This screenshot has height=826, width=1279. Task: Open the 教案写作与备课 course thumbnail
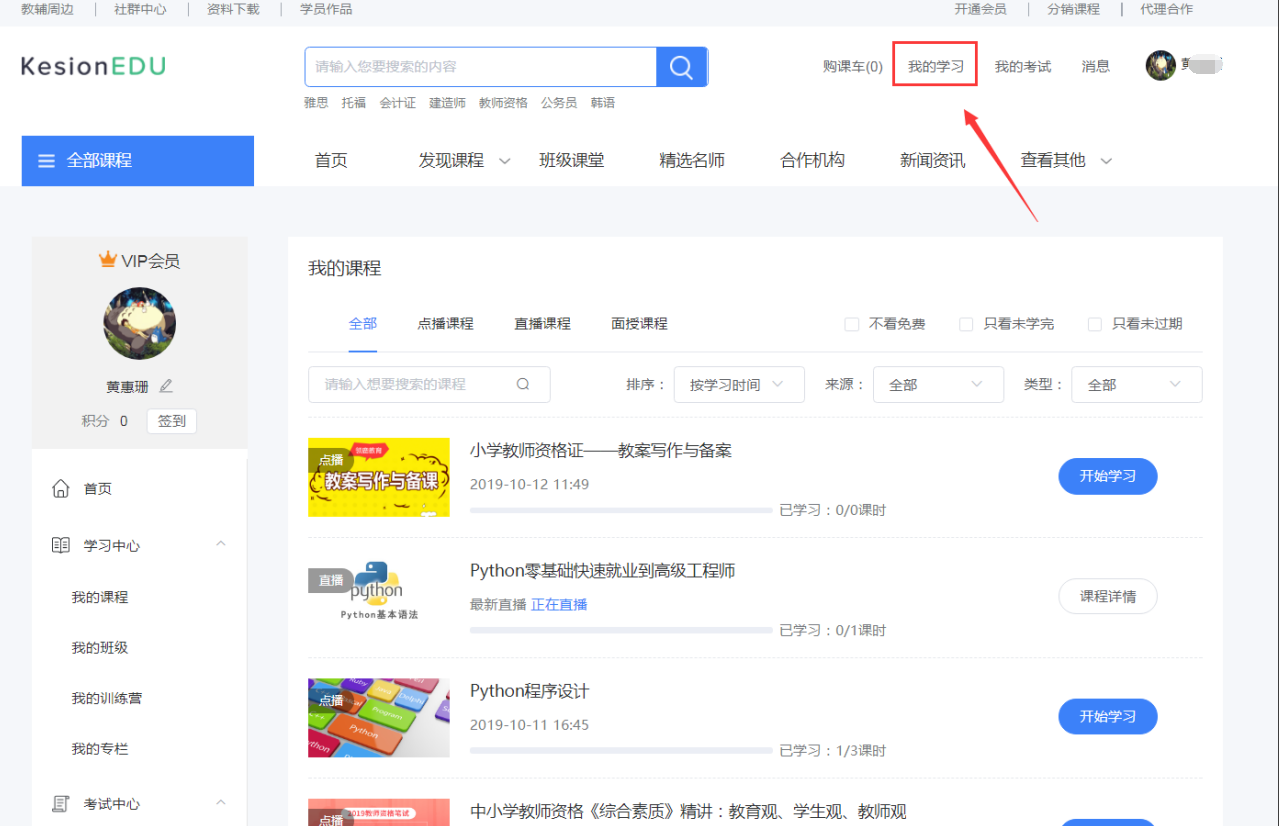(x=379, y=477)
